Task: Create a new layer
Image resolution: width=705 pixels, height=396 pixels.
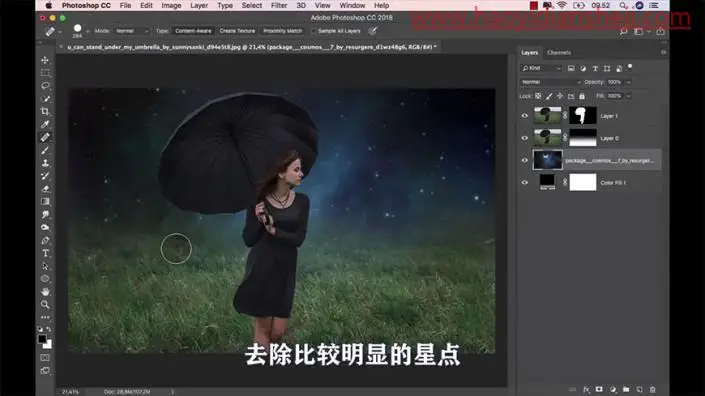Action: pos(639,389)
